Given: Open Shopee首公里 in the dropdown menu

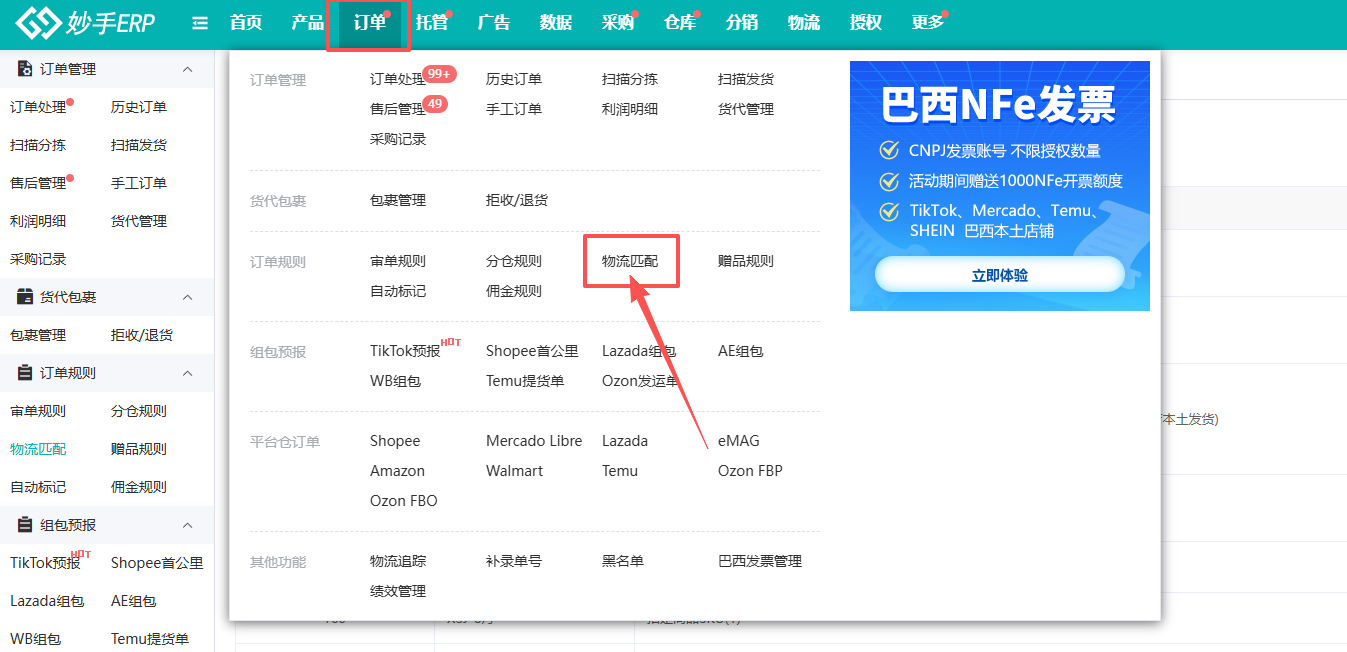Looking at the screenshot, I should click(x=532, y=351).
